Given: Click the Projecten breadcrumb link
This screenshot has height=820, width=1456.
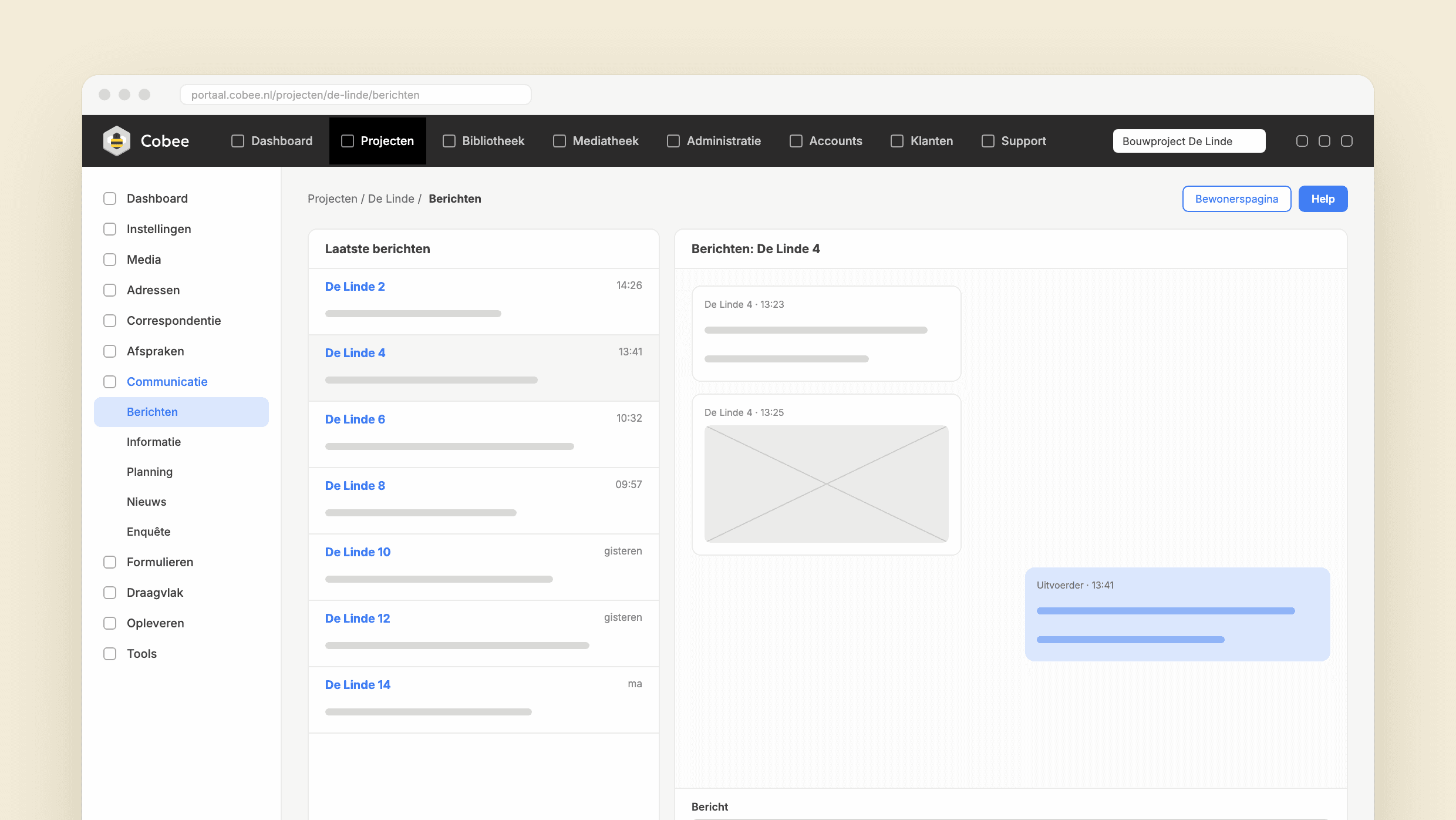Looking at the screenshot, I should [332, 199].
